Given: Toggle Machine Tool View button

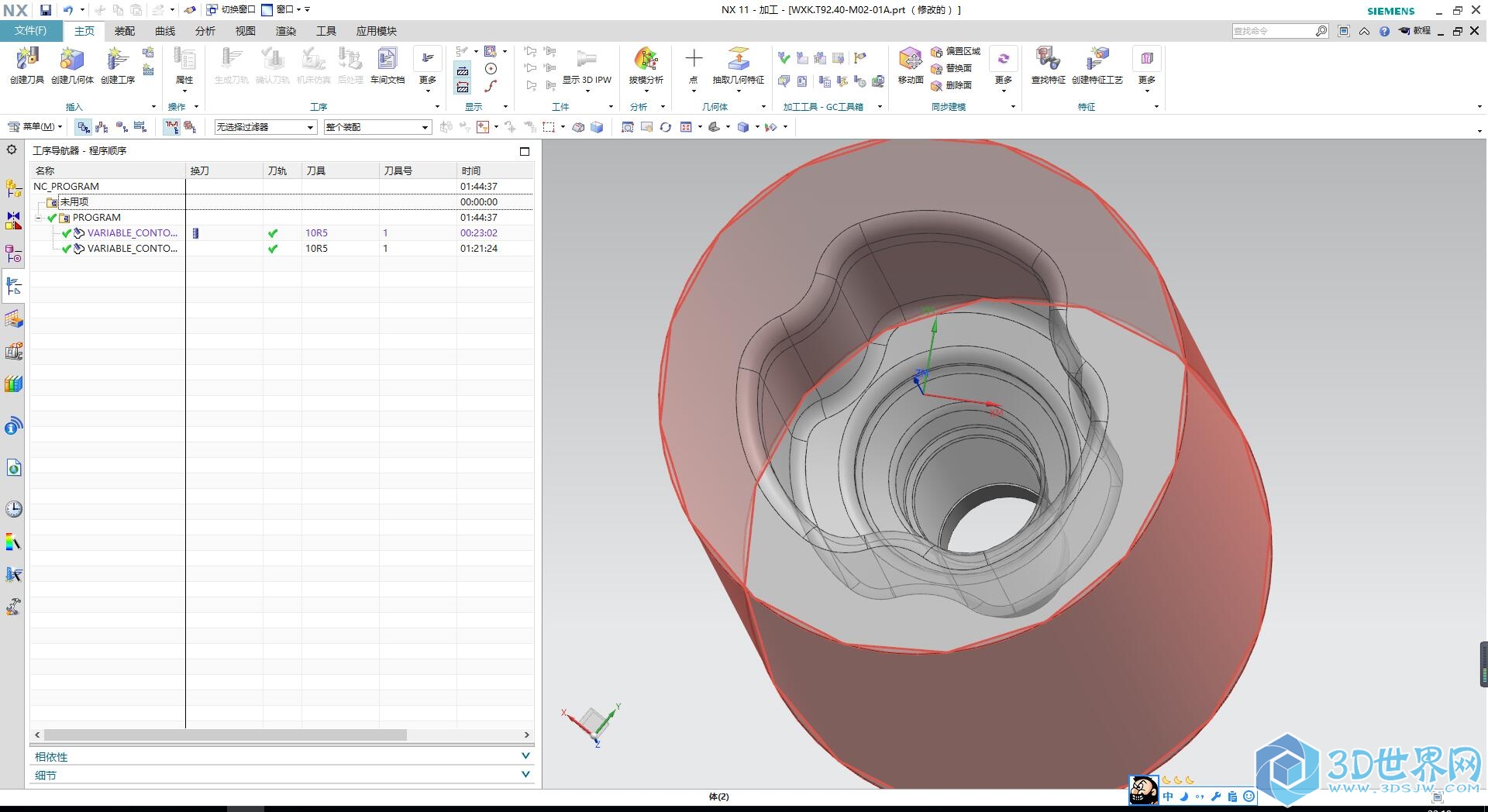Looking at the screenshot, I should 102,127.
